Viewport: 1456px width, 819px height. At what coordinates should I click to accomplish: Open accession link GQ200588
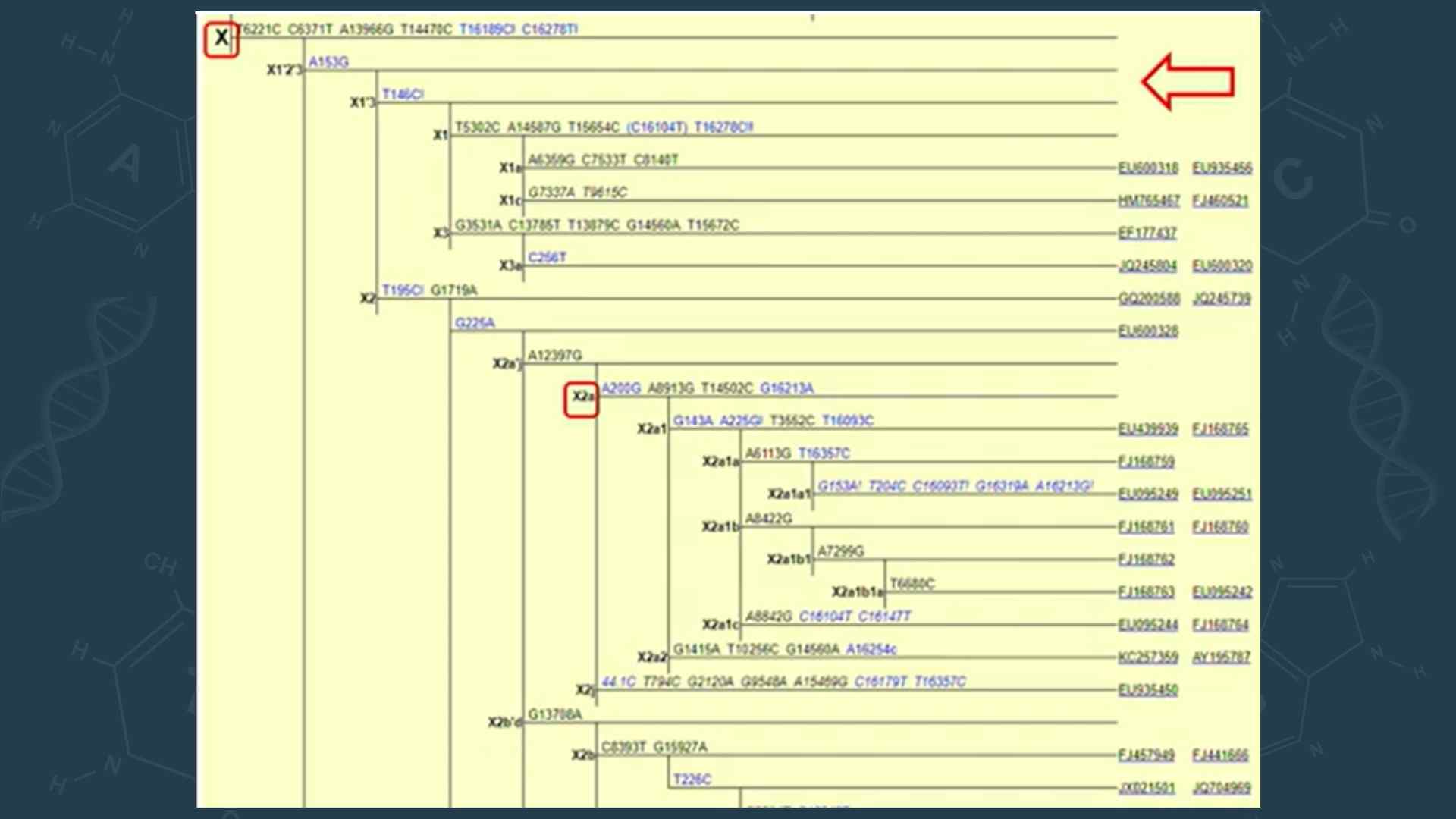[1148, 299]
